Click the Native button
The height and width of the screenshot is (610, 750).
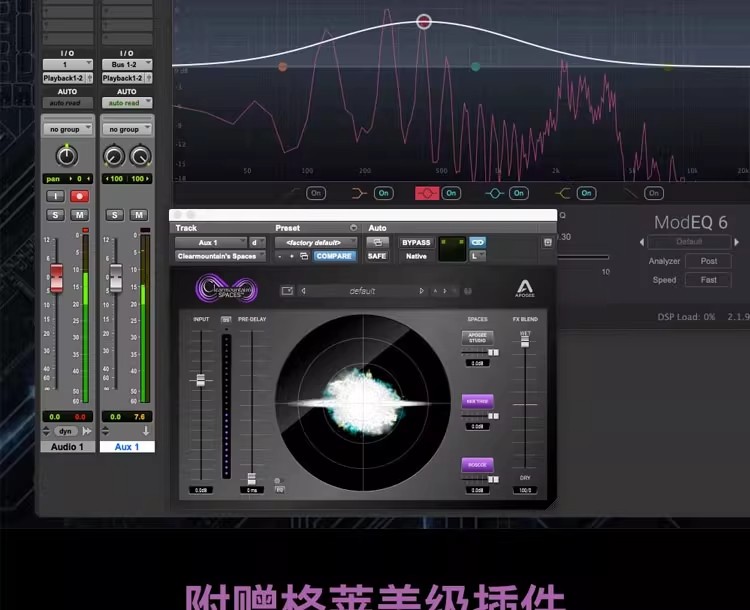(x=416, y=256)
